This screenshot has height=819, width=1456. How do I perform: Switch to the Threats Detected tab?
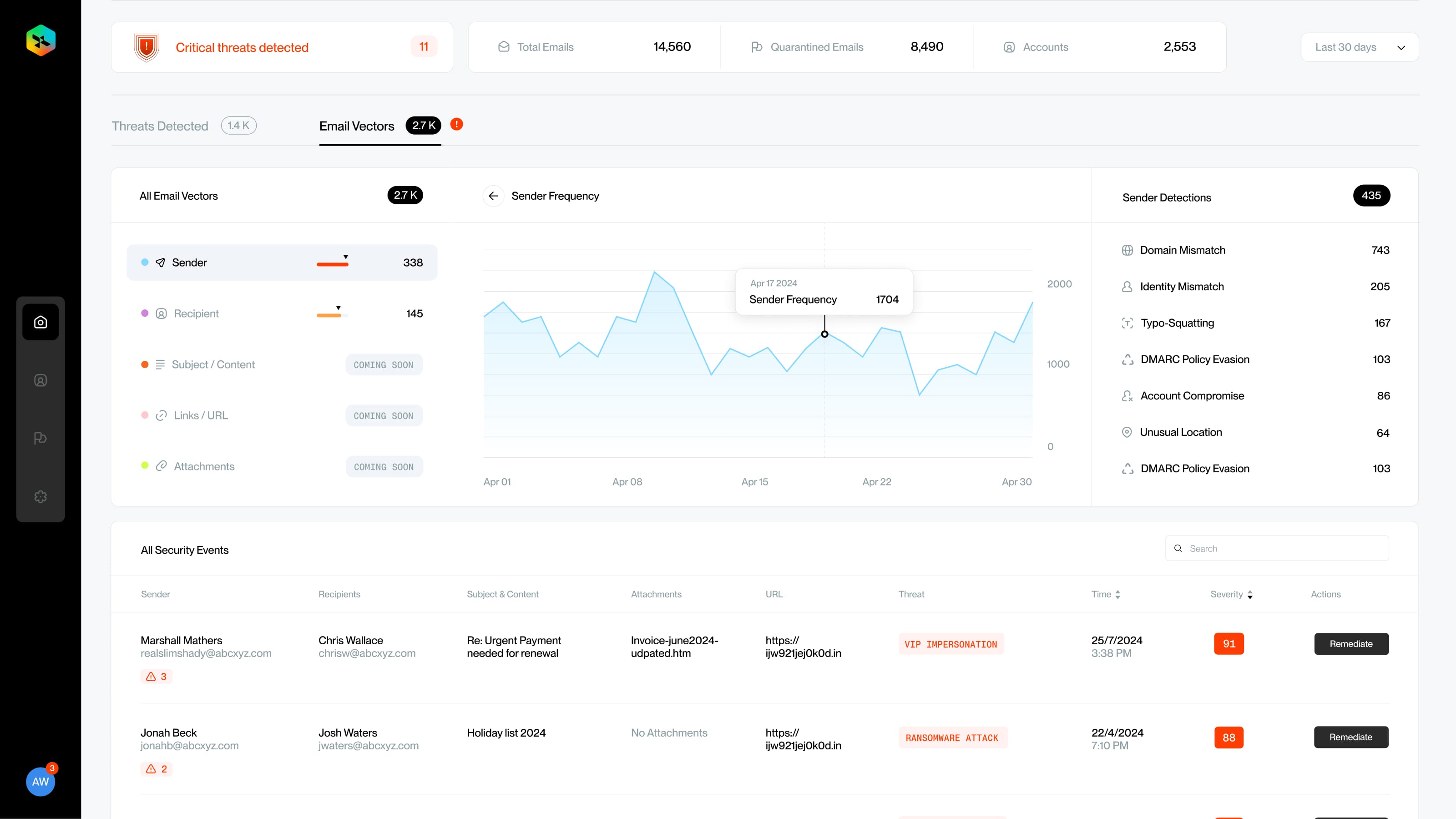pos(160,126)
